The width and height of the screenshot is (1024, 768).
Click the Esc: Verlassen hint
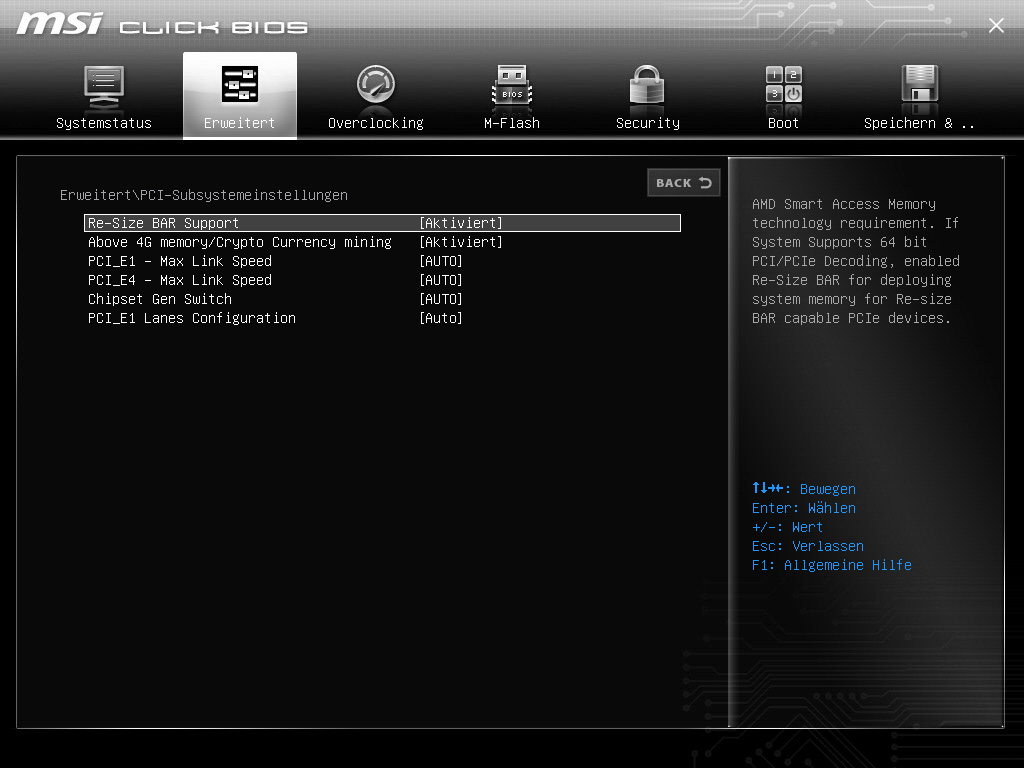pyautogui.click(x=808, y=546)
